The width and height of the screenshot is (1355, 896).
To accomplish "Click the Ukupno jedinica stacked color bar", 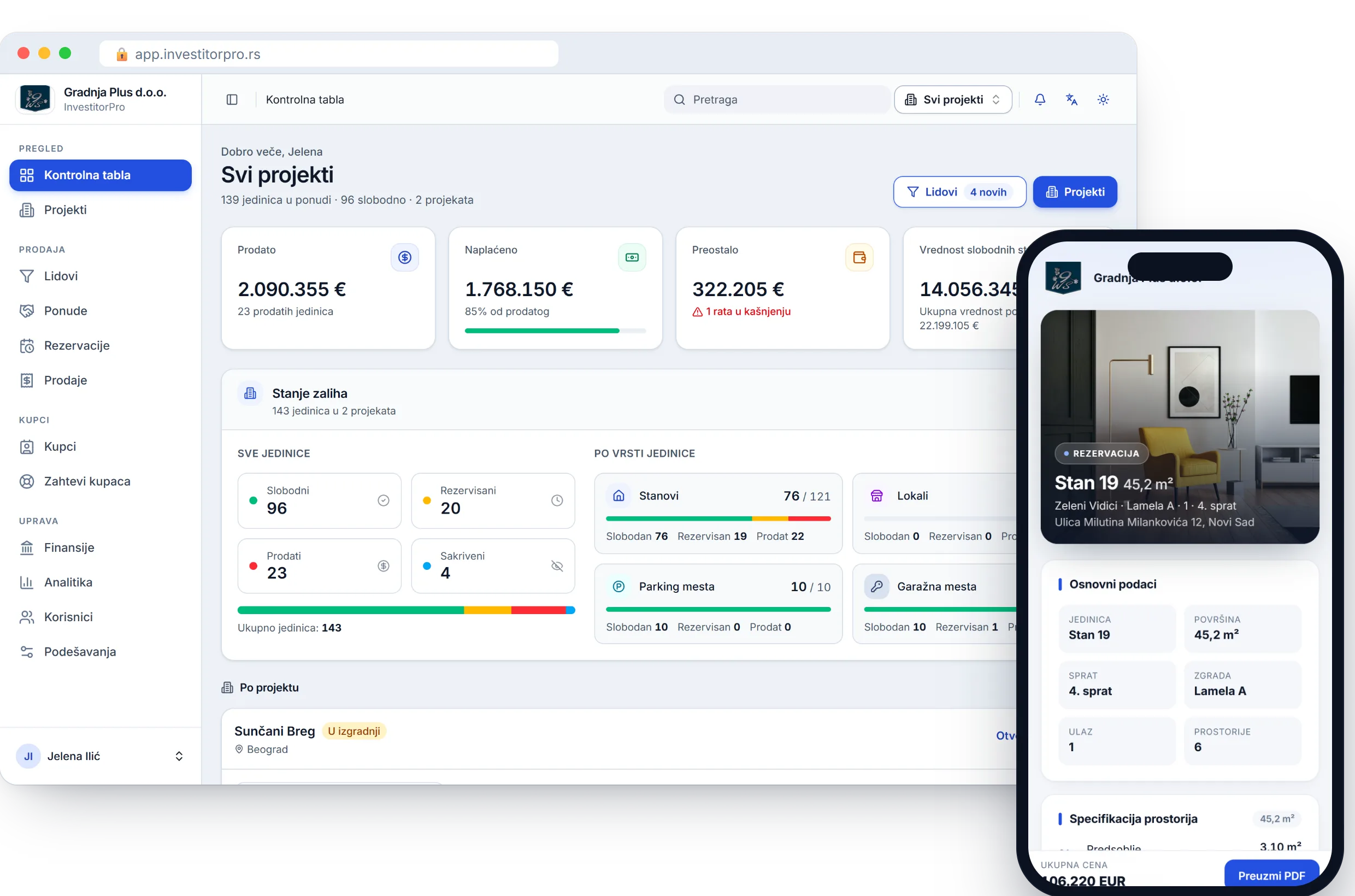I will [x=406, y=610].
